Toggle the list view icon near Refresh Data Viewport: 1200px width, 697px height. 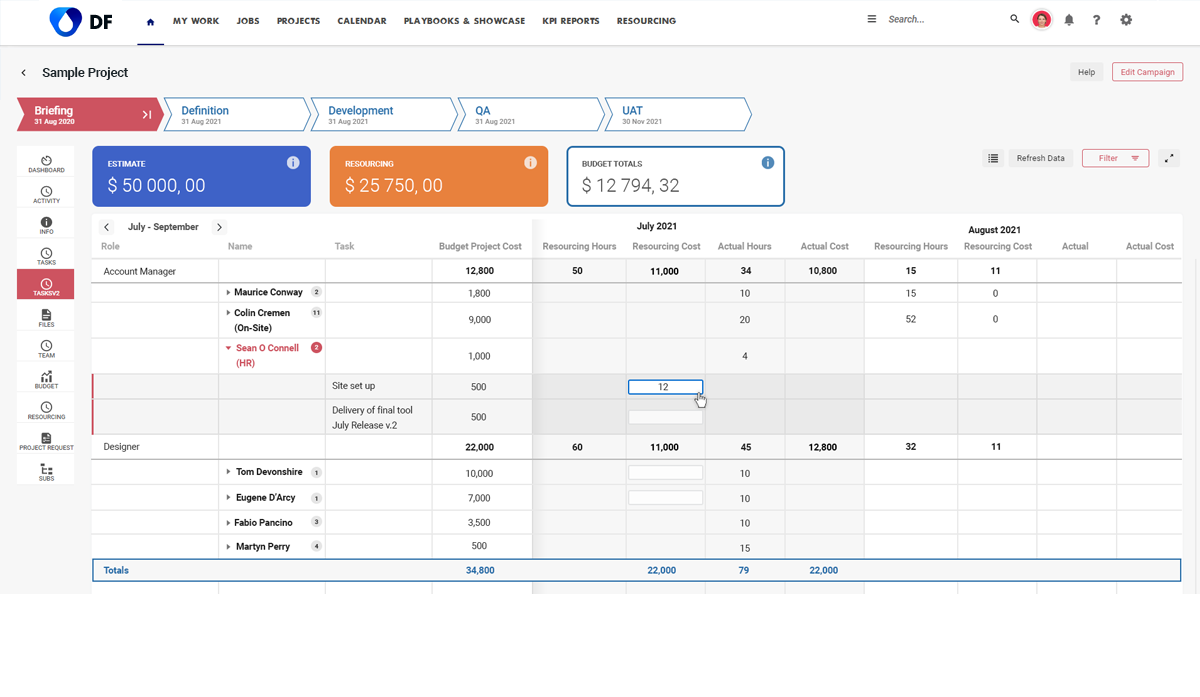coord(992,157)
